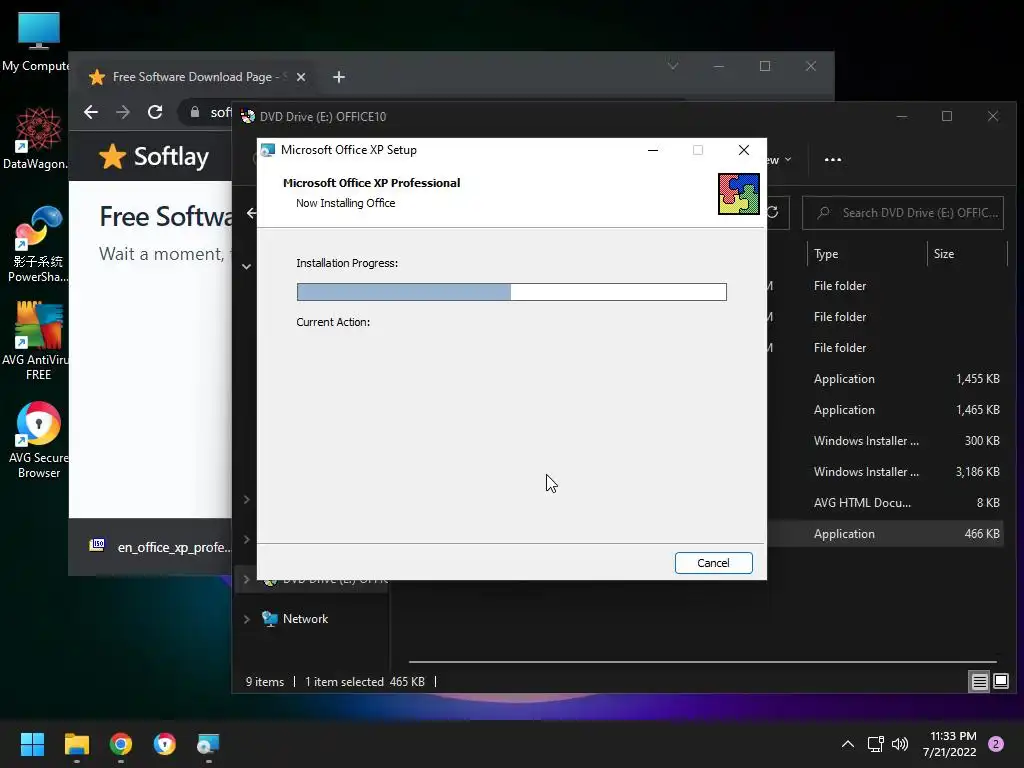Select the Free Software Download Page tab

[x=196, y=77]
